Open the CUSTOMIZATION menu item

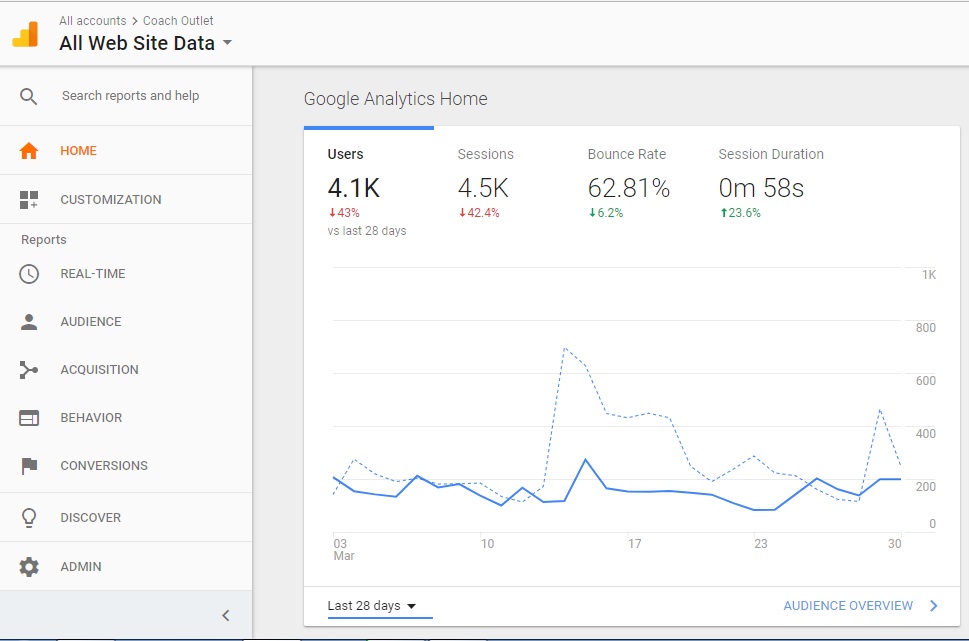pos(126,199)
